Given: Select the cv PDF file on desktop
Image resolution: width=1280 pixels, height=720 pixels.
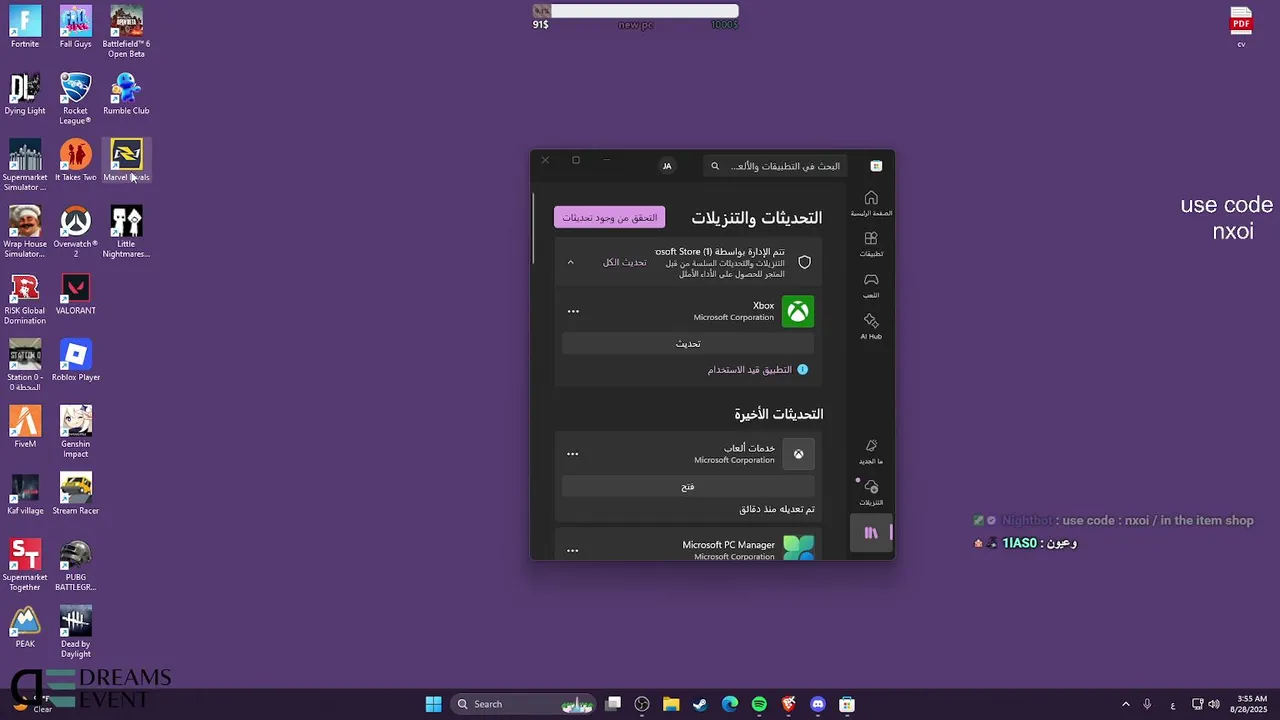Looking at the screenshot, I should 1241,27.
